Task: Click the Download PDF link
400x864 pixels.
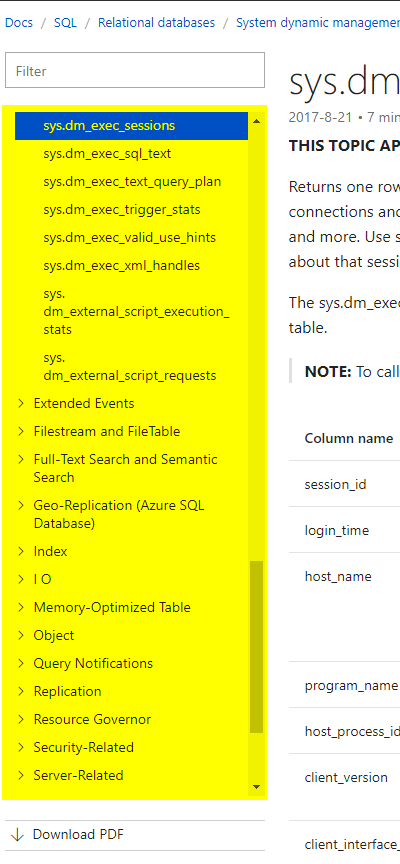Action: [x=78, y=835]
